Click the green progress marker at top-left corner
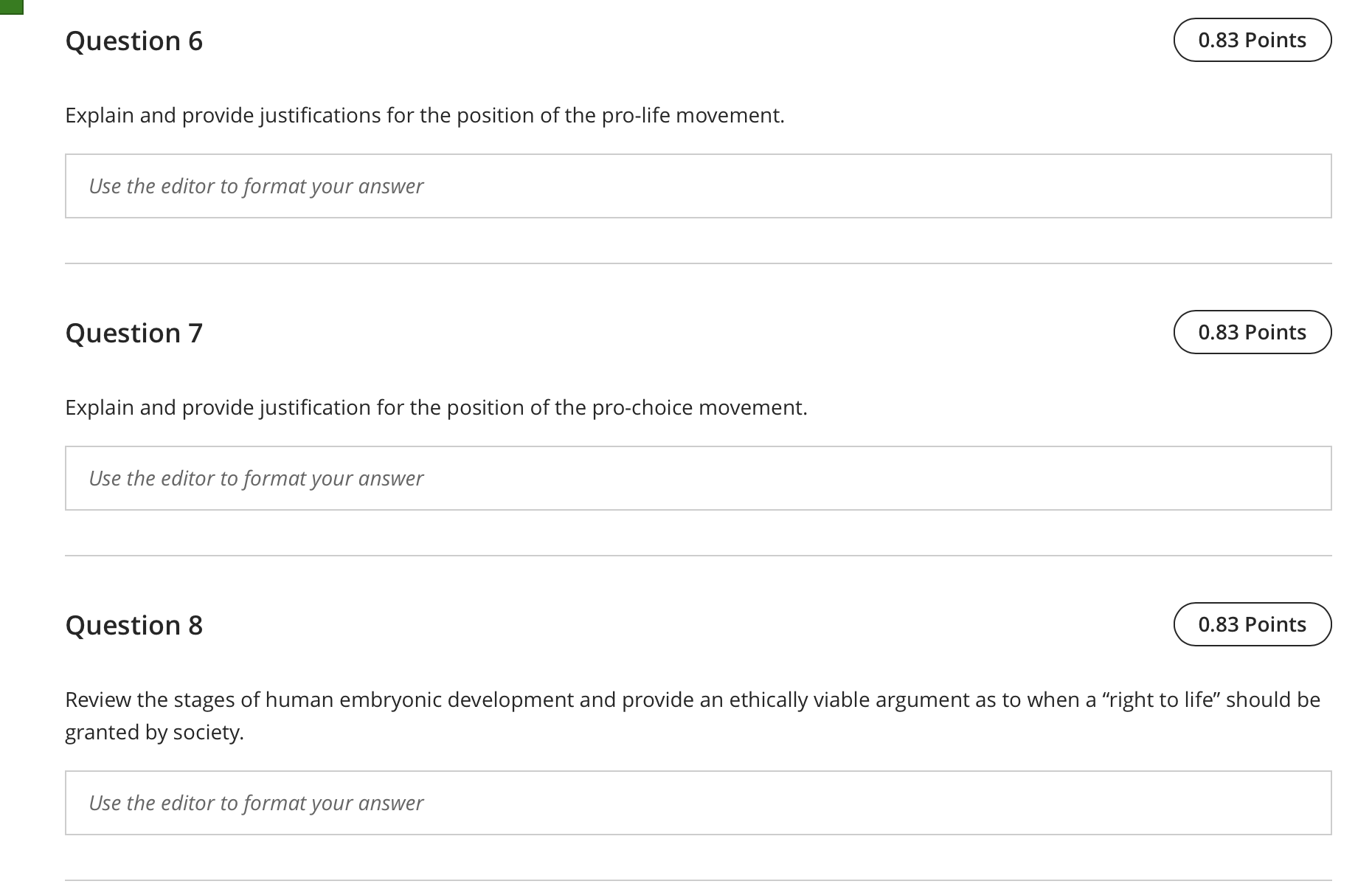 click(11, 7)
